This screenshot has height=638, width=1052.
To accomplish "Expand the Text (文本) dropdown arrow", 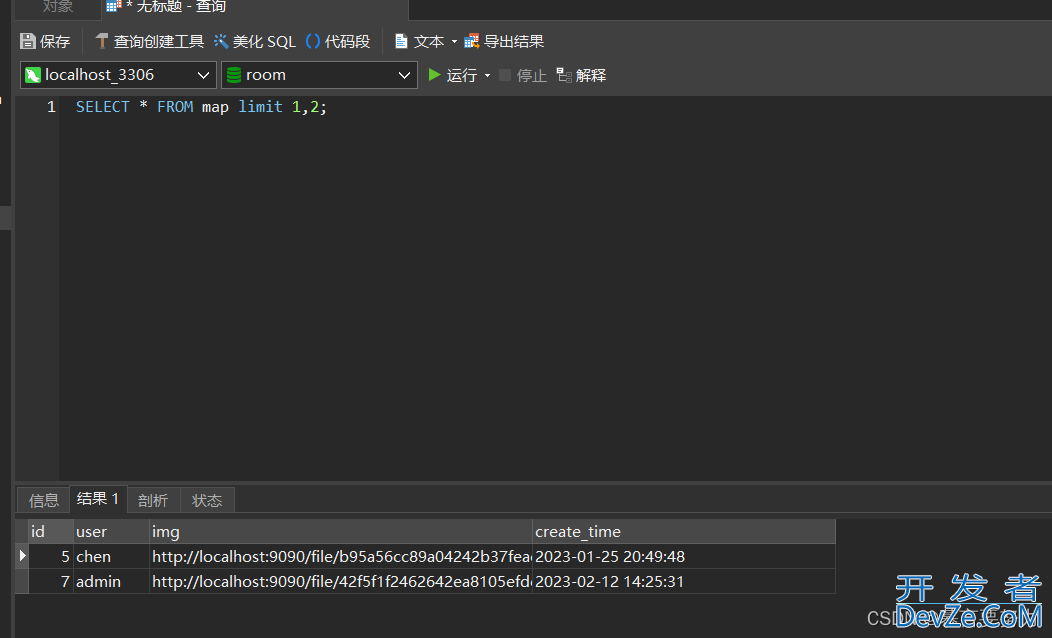I will 454,42.
